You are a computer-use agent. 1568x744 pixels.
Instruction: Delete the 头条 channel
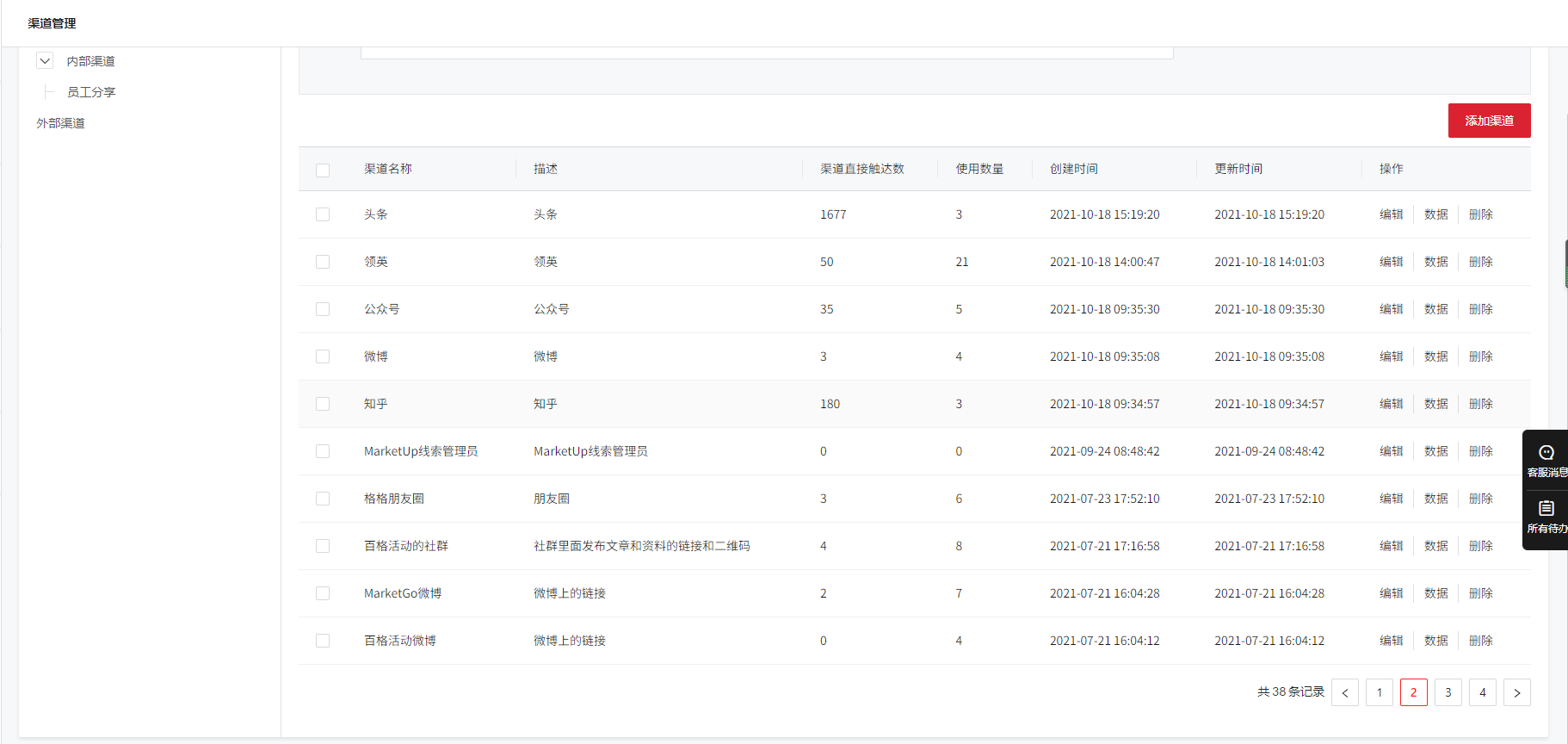coord(1481,214)
